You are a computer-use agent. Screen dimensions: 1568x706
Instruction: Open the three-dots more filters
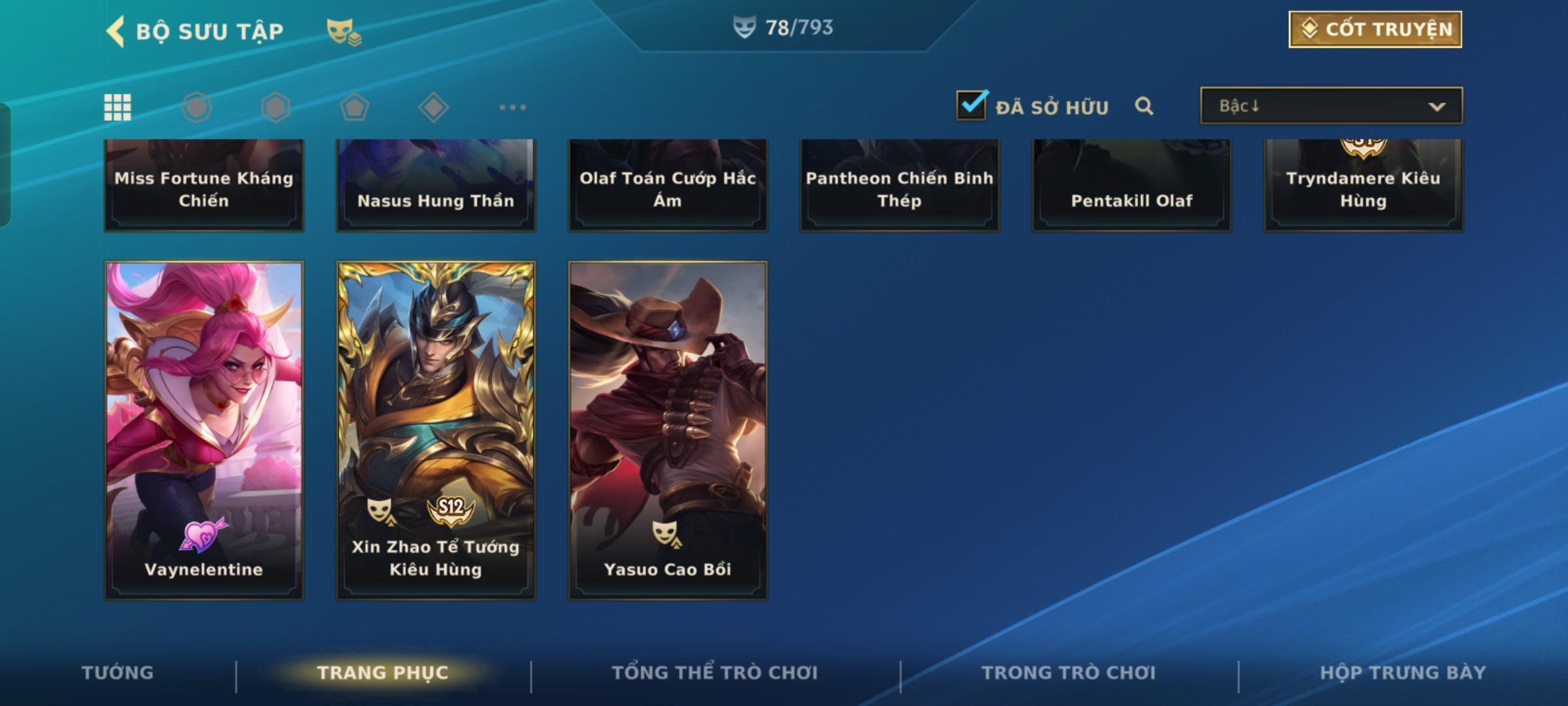513,107
